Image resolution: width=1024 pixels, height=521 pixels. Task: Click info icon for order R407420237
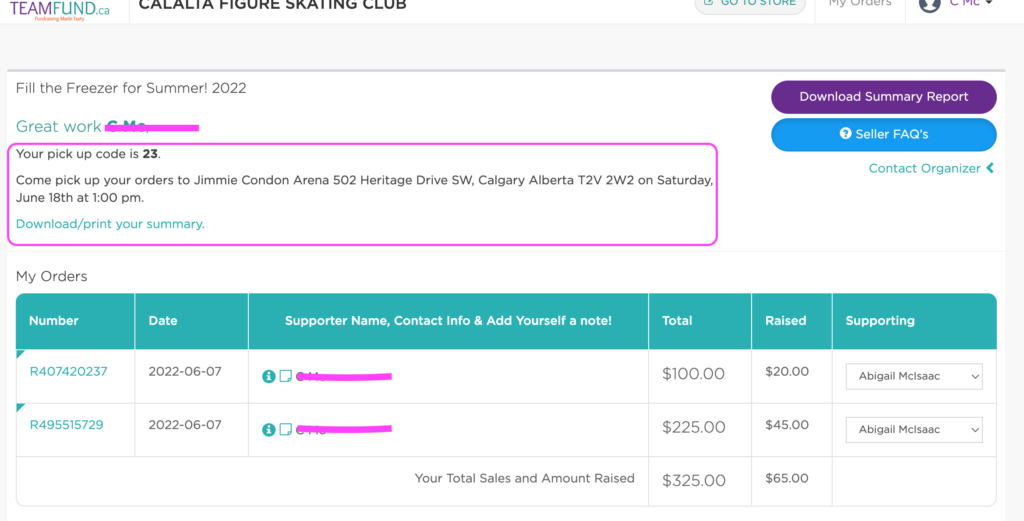pos(268,377)
